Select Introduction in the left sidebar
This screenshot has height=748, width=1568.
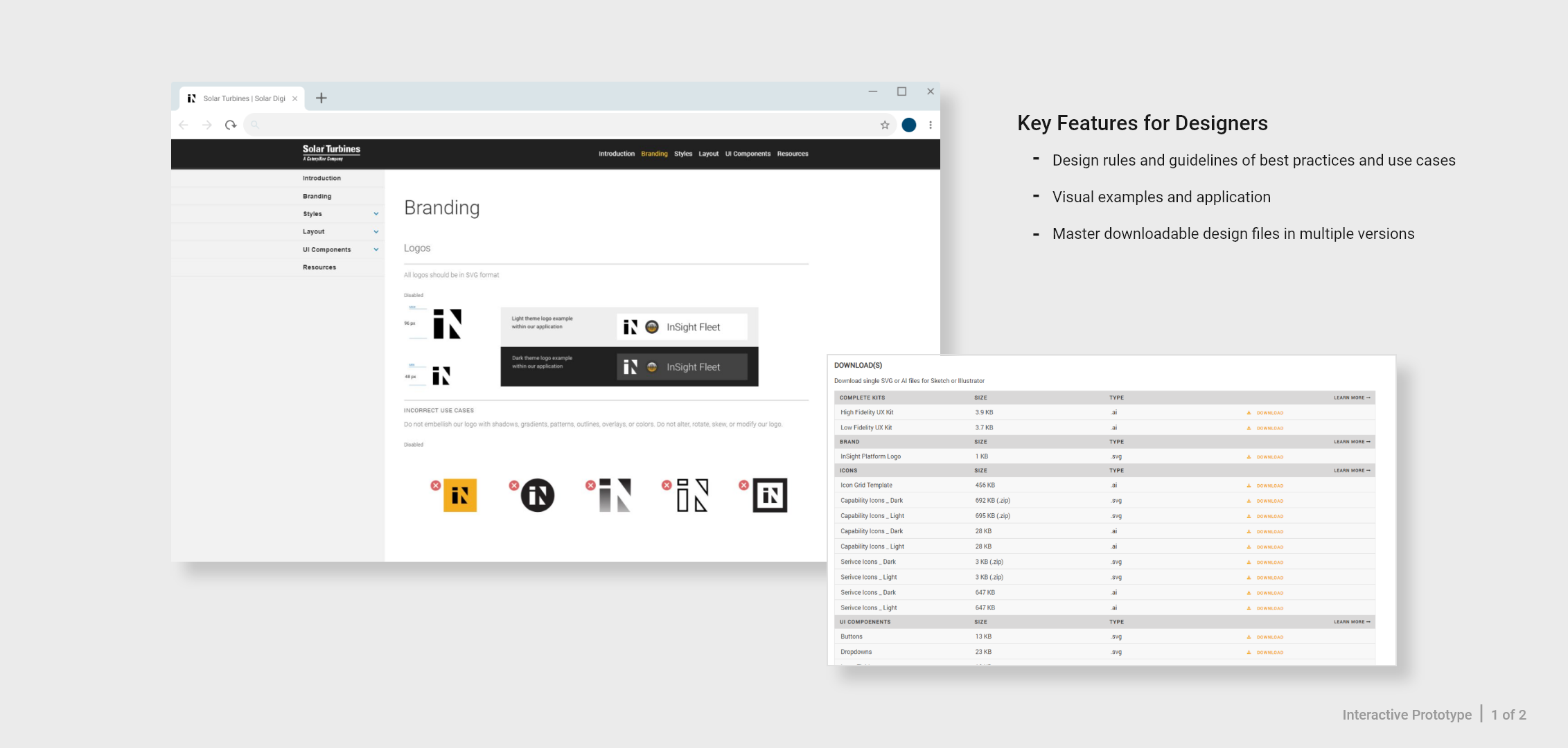pos(321,179)
